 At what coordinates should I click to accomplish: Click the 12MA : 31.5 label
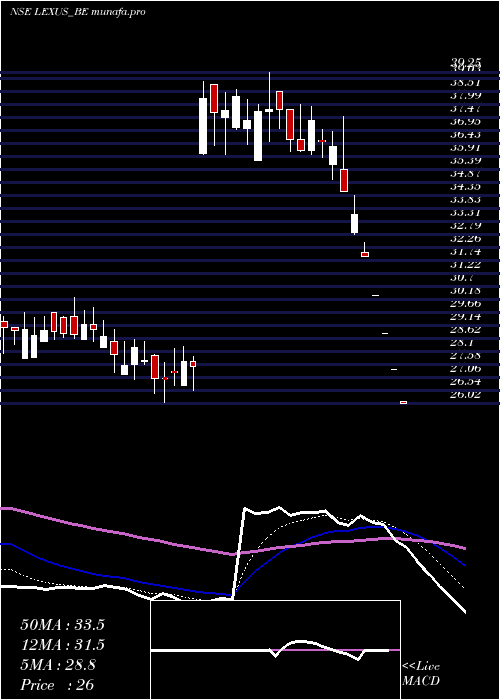point(62,645)
